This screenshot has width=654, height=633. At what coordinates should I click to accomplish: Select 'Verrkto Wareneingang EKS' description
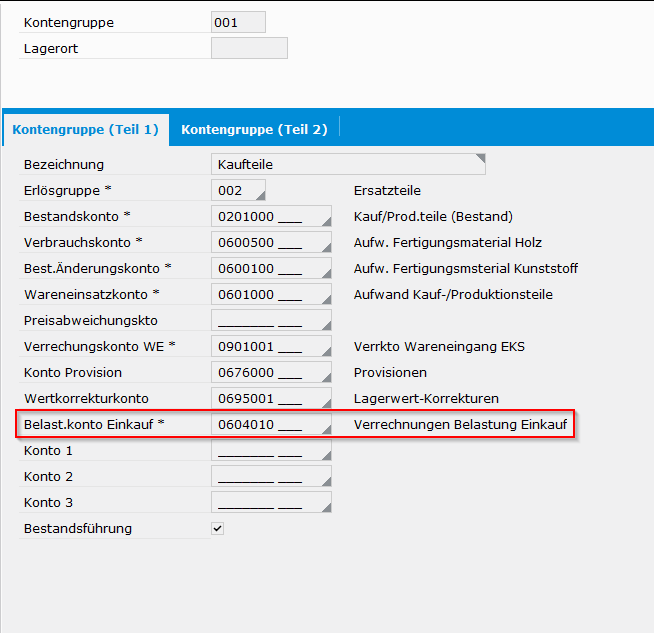pos(439,347)
